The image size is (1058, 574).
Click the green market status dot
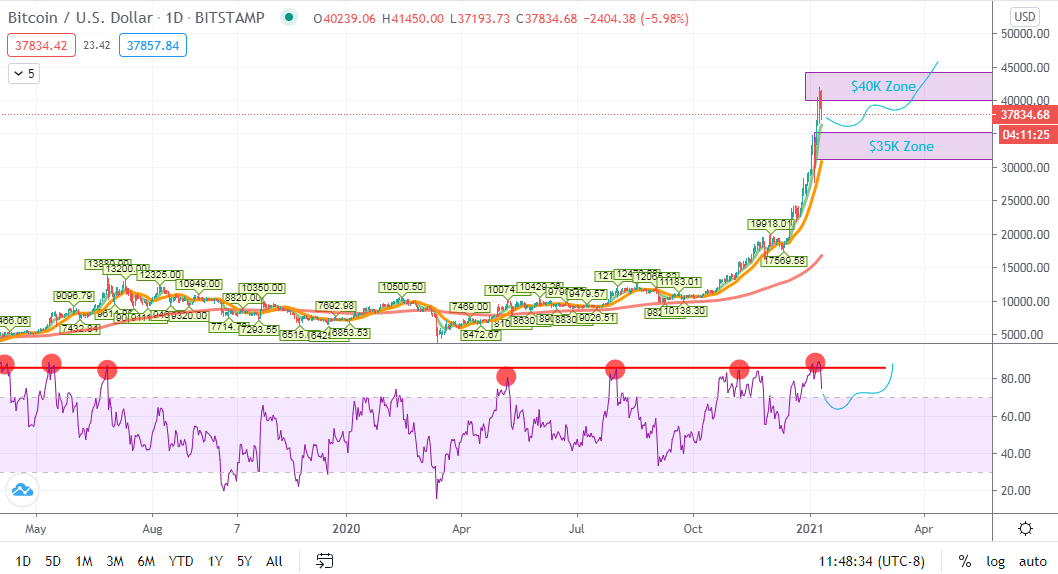(288, 18)
